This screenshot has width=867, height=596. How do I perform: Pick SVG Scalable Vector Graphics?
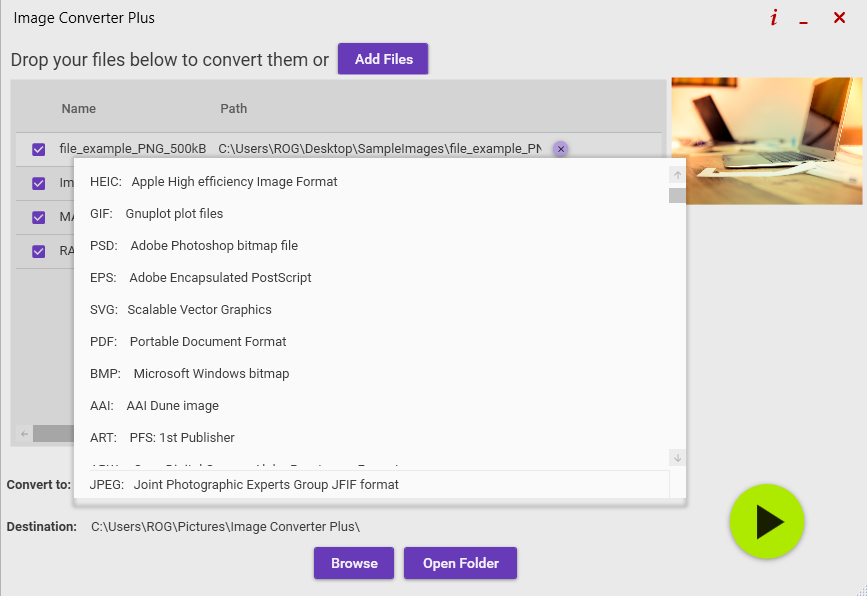tap(371, 310)
